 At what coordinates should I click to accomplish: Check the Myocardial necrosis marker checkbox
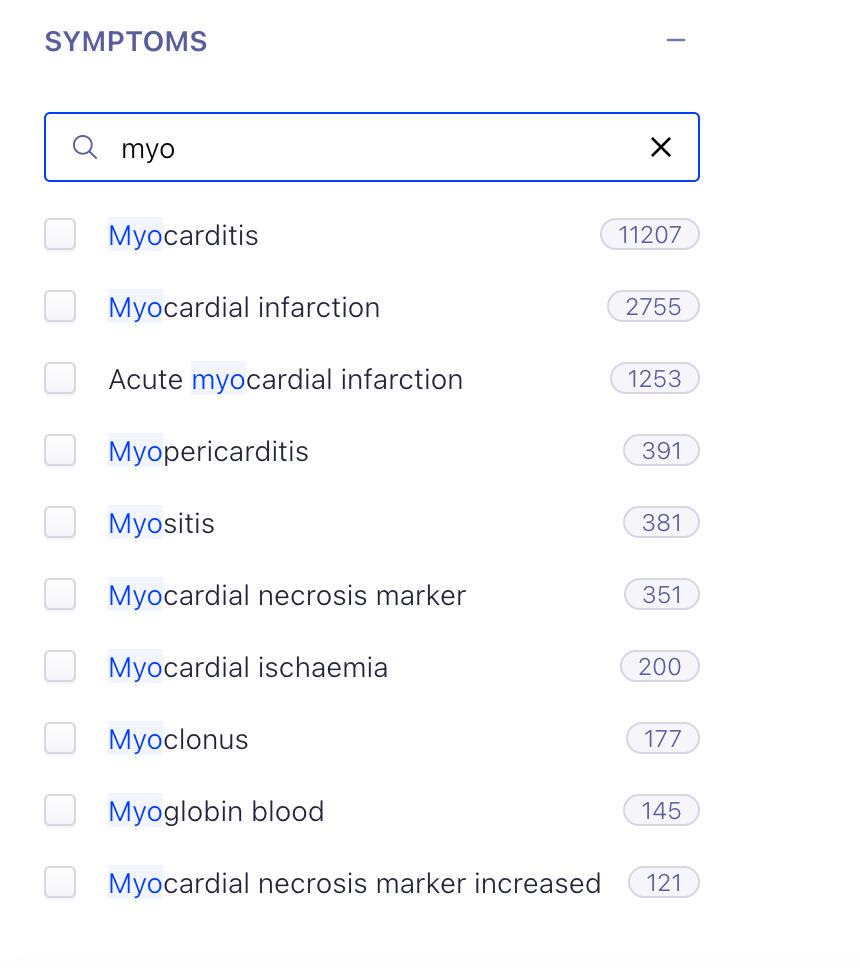[60, 595]
